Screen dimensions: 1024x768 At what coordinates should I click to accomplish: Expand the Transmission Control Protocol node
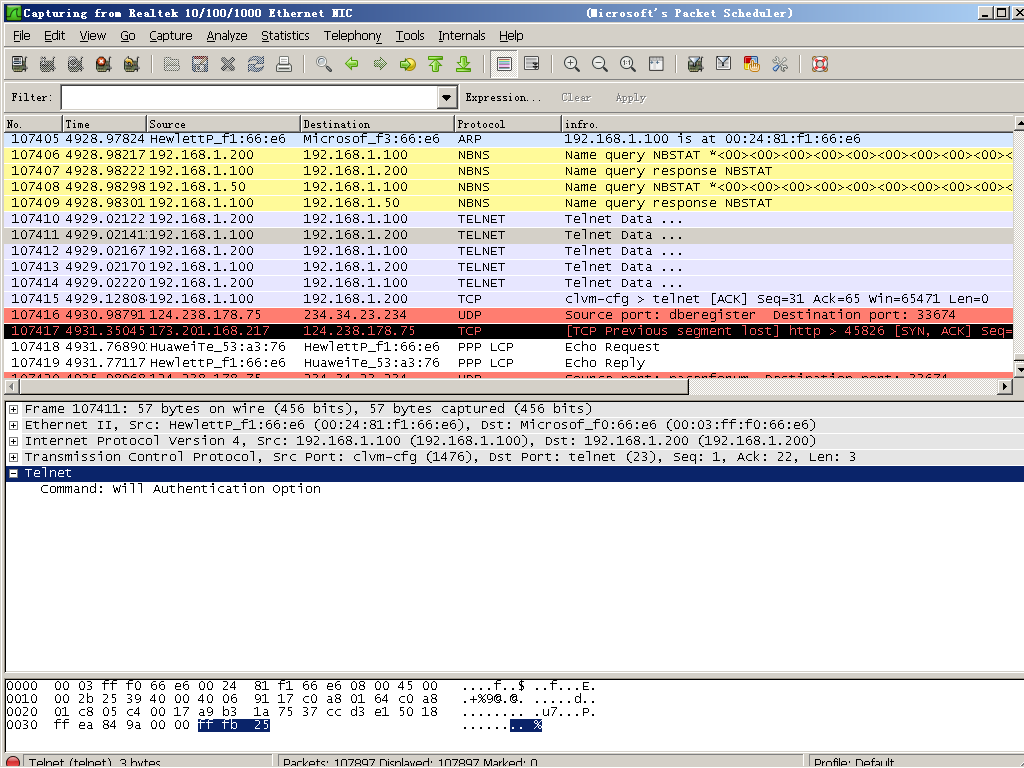pyautogui.click(x=13, y=457)
